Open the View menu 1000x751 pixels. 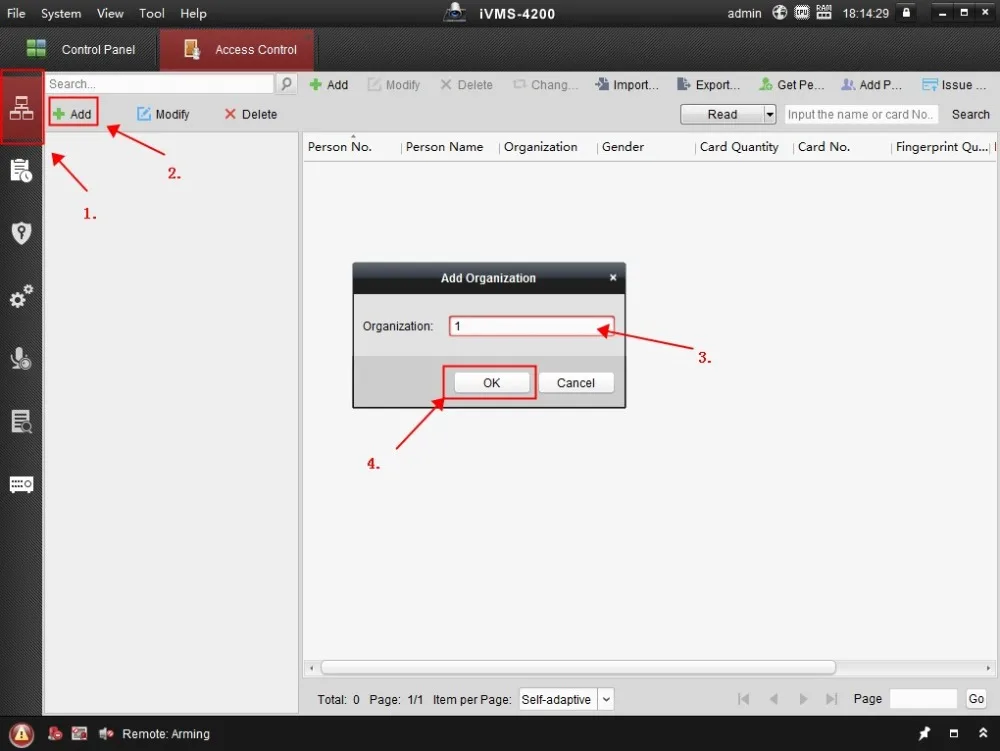tap(110, 13)
